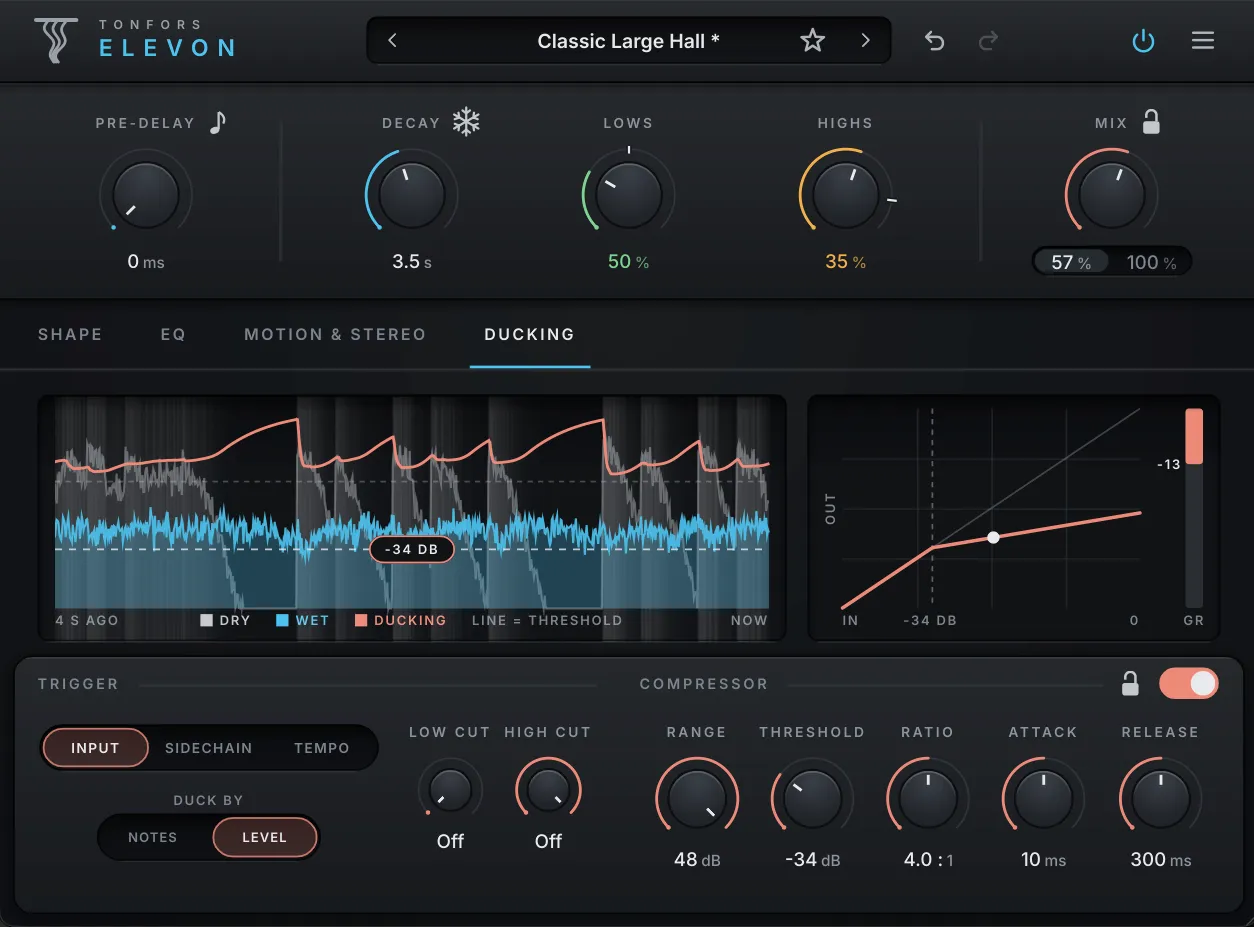Toggle the Mix lock icon
The width and height of the screenshot is (1254, 927).
(1151, 122)
